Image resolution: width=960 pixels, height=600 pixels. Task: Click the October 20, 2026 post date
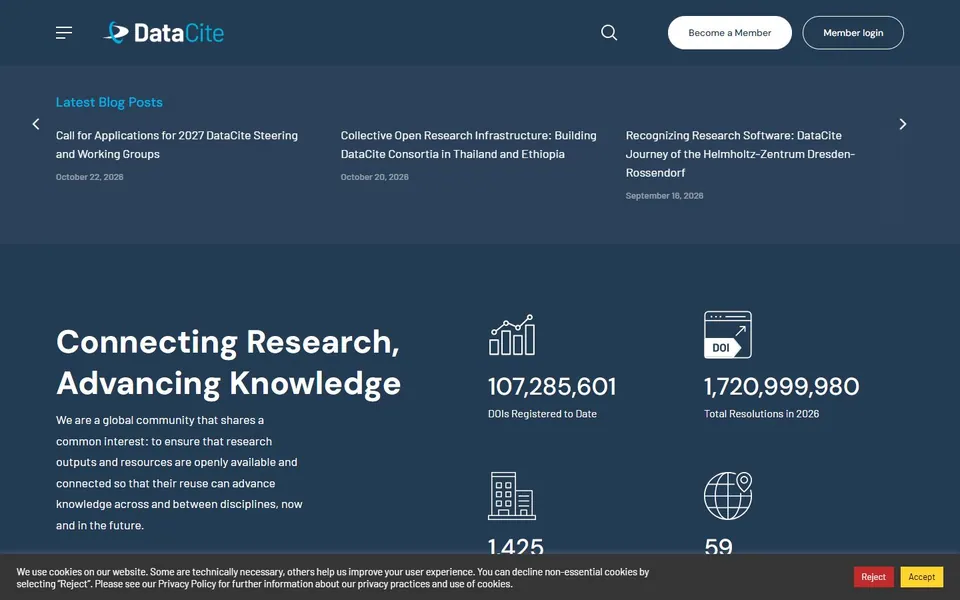coord(374,177)
